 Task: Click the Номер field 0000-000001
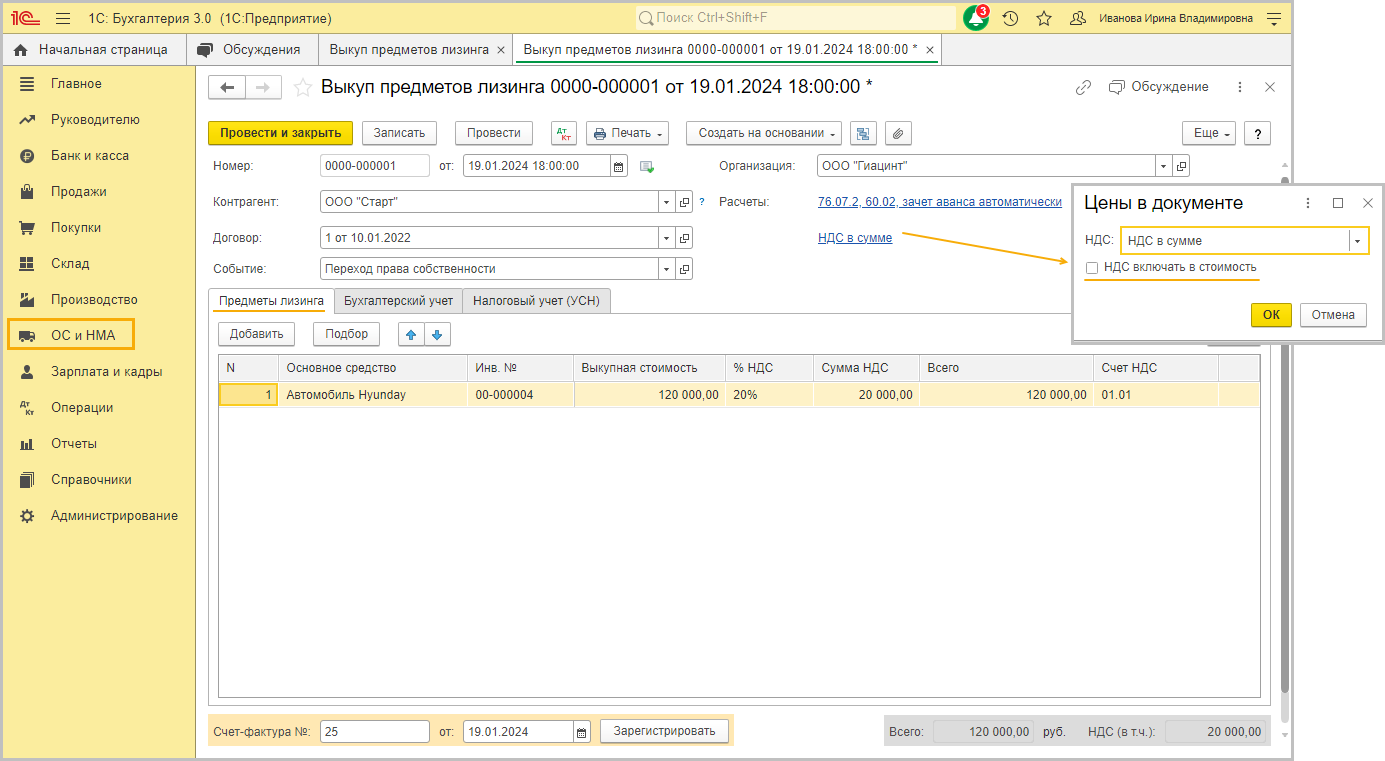(x=375, y=166)
